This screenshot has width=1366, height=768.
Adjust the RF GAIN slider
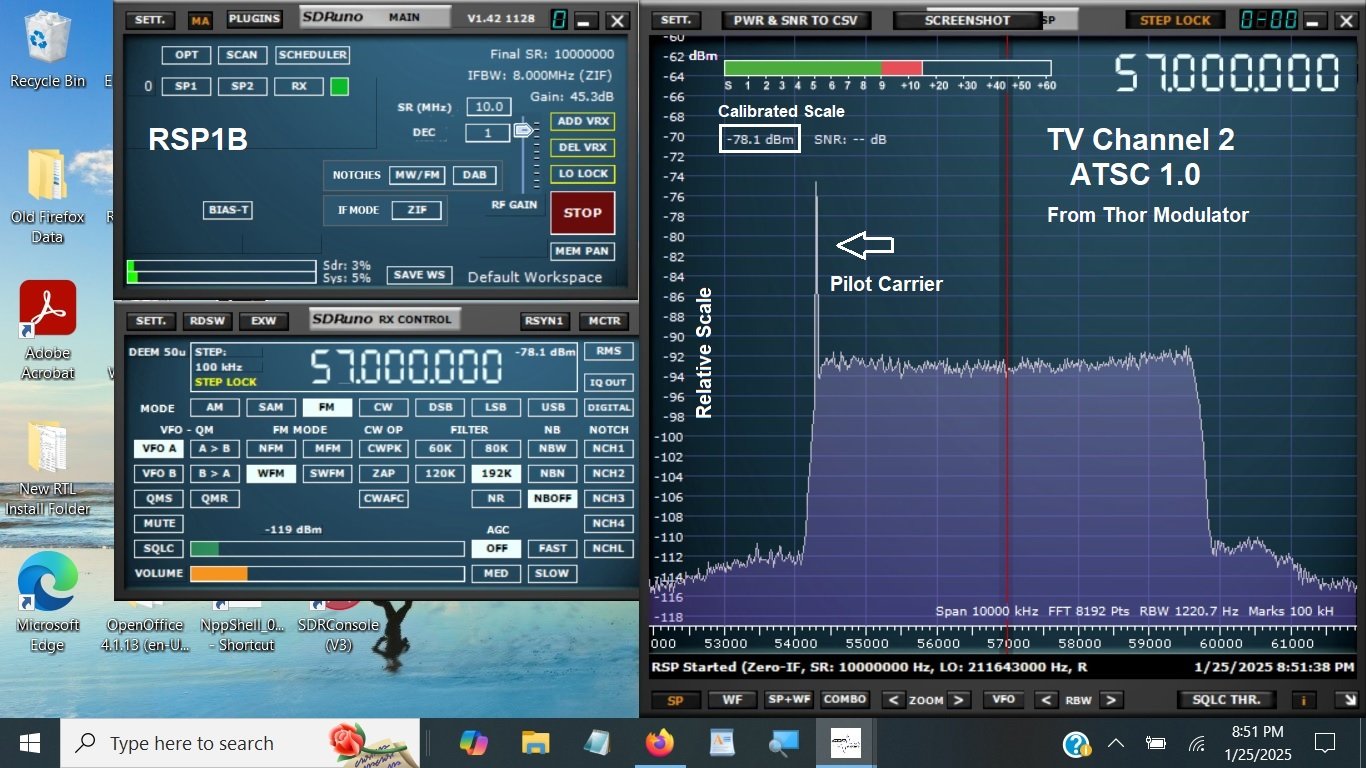(x=524, y=130)
